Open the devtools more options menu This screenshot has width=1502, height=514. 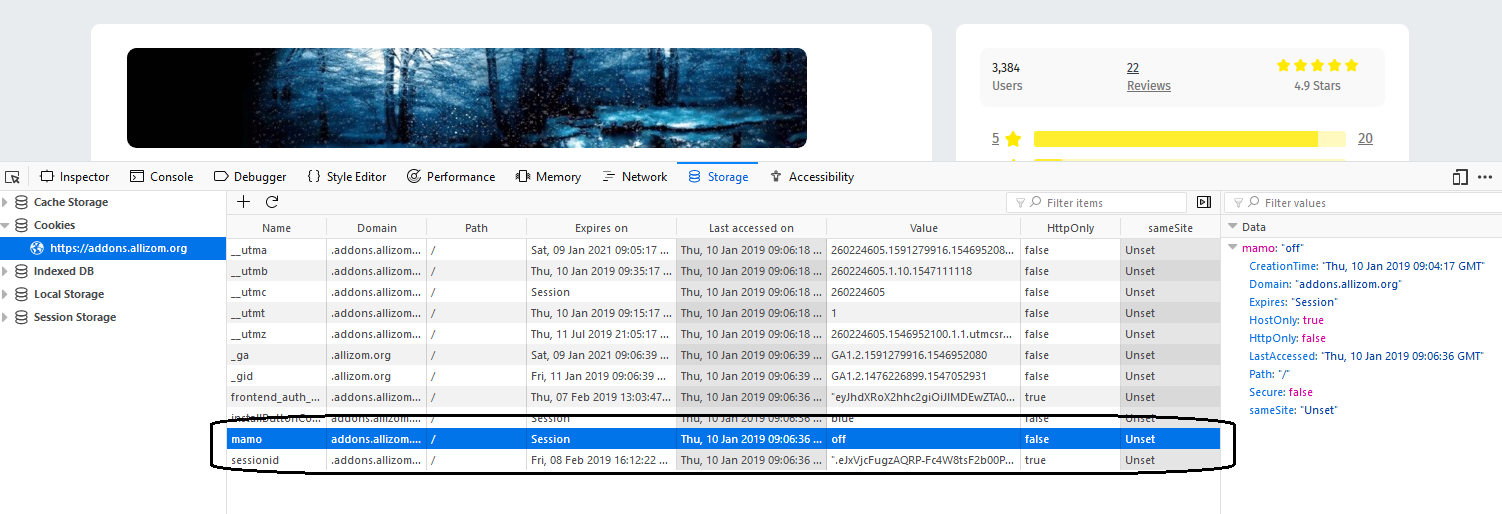coord(1485,177)
